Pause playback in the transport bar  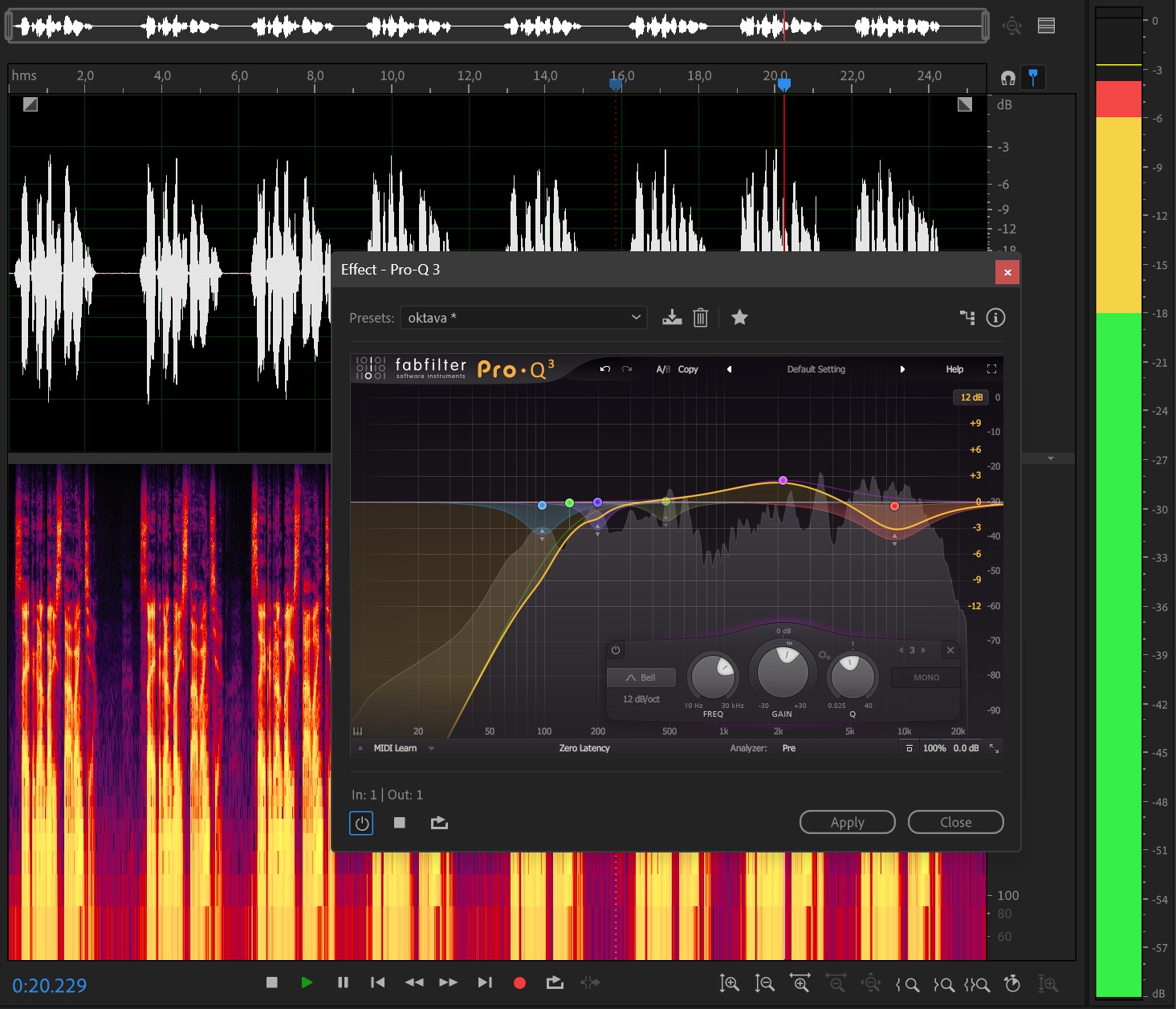343,983
